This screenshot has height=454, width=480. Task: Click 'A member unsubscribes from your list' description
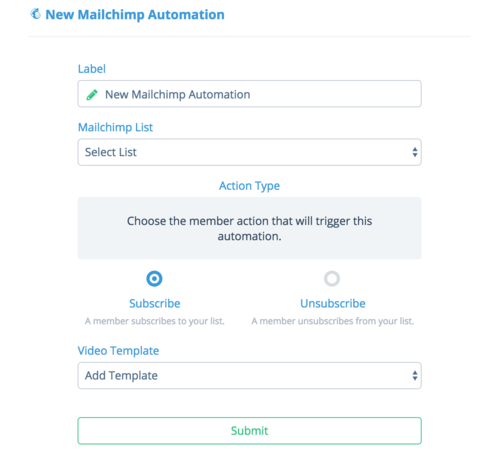click(333, 321)
